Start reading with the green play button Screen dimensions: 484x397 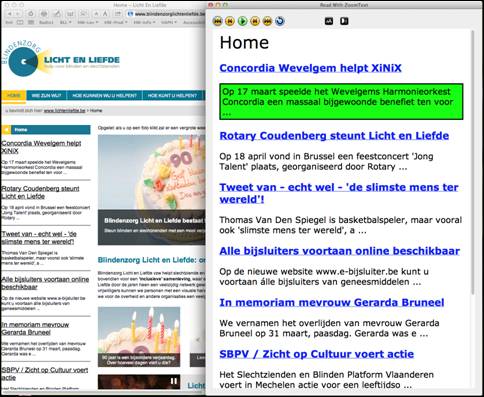click(x=243, y=21)
